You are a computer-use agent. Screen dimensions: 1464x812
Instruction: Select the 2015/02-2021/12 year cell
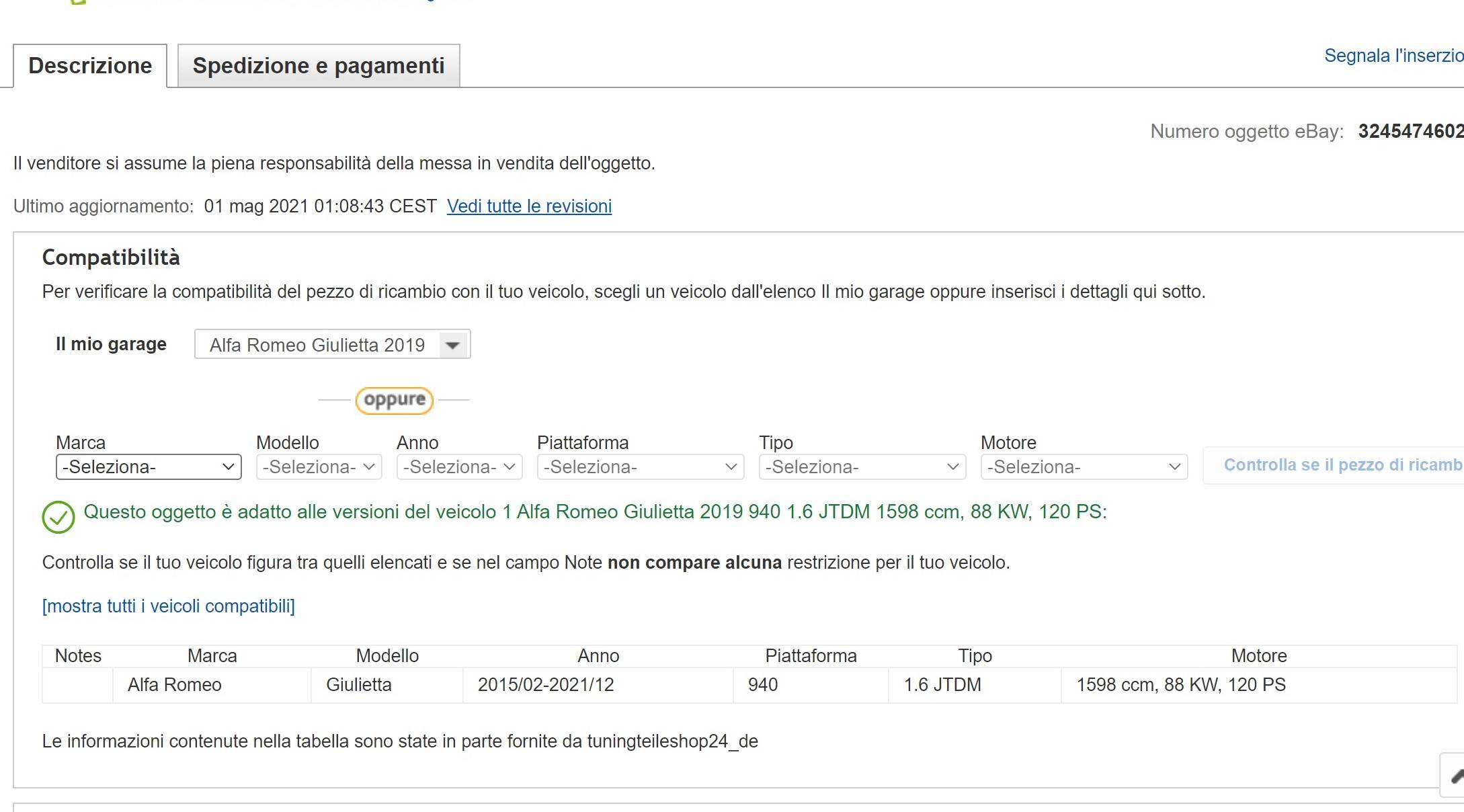pos(598,685)
